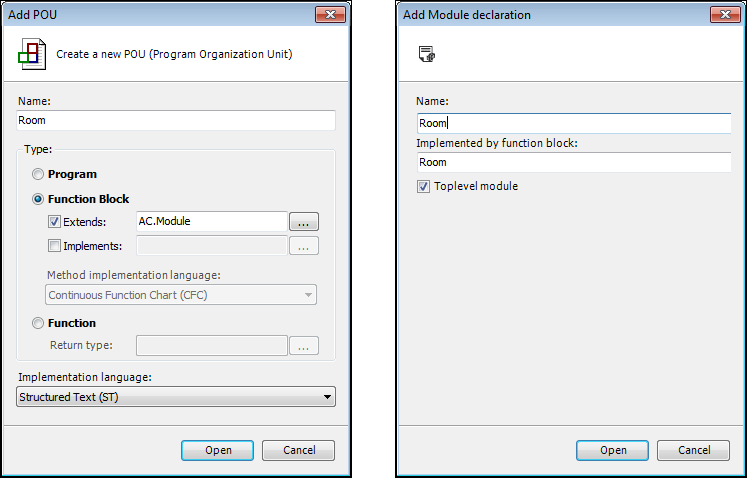Click Open in the Add POU dialog
This screenshot has height=478, width=747.
218,450
